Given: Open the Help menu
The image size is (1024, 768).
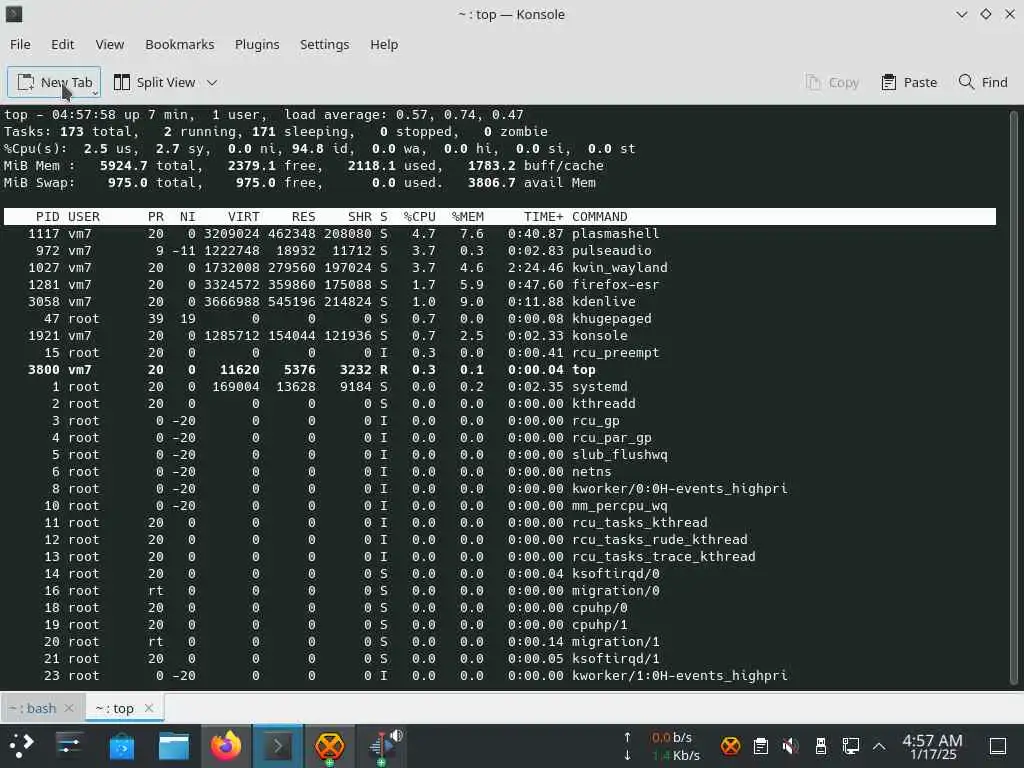Looking at the screenshot, I should pos(384,44).
